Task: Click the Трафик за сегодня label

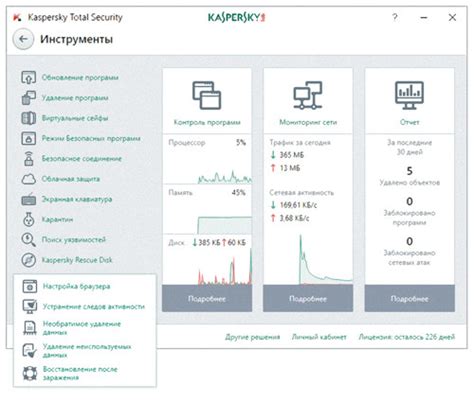Action: pyautogui.click(x=300, y=143)
